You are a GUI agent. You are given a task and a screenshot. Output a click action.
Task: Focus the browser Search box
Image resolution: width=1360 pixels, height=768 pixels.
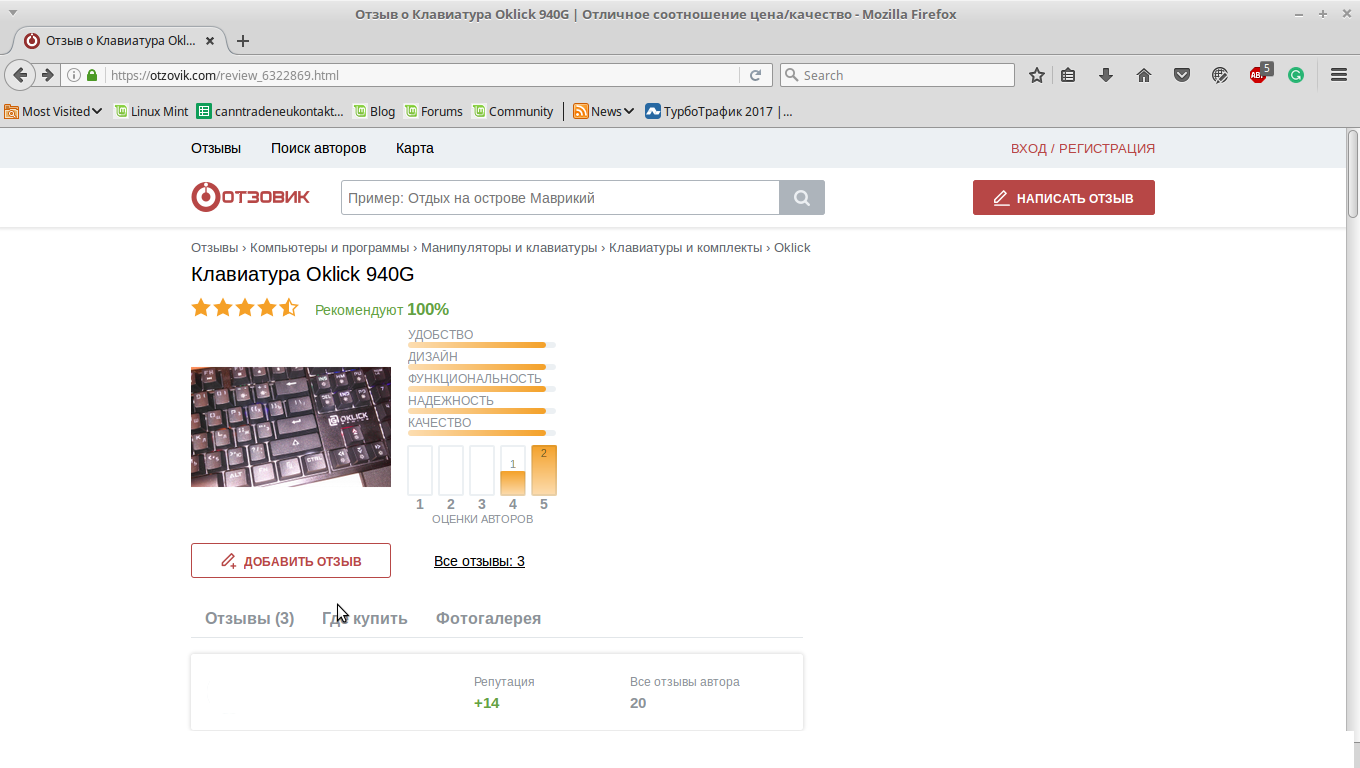coord(897,75)
